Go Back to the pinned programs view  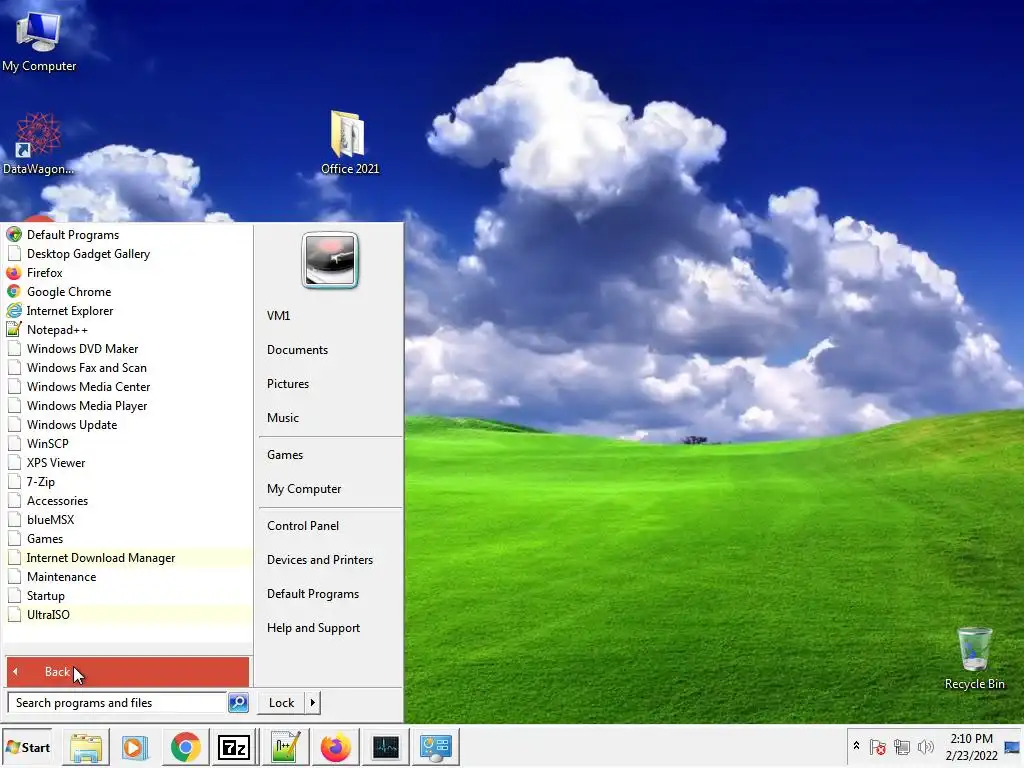pyautogui.click(x=128, y=671)
